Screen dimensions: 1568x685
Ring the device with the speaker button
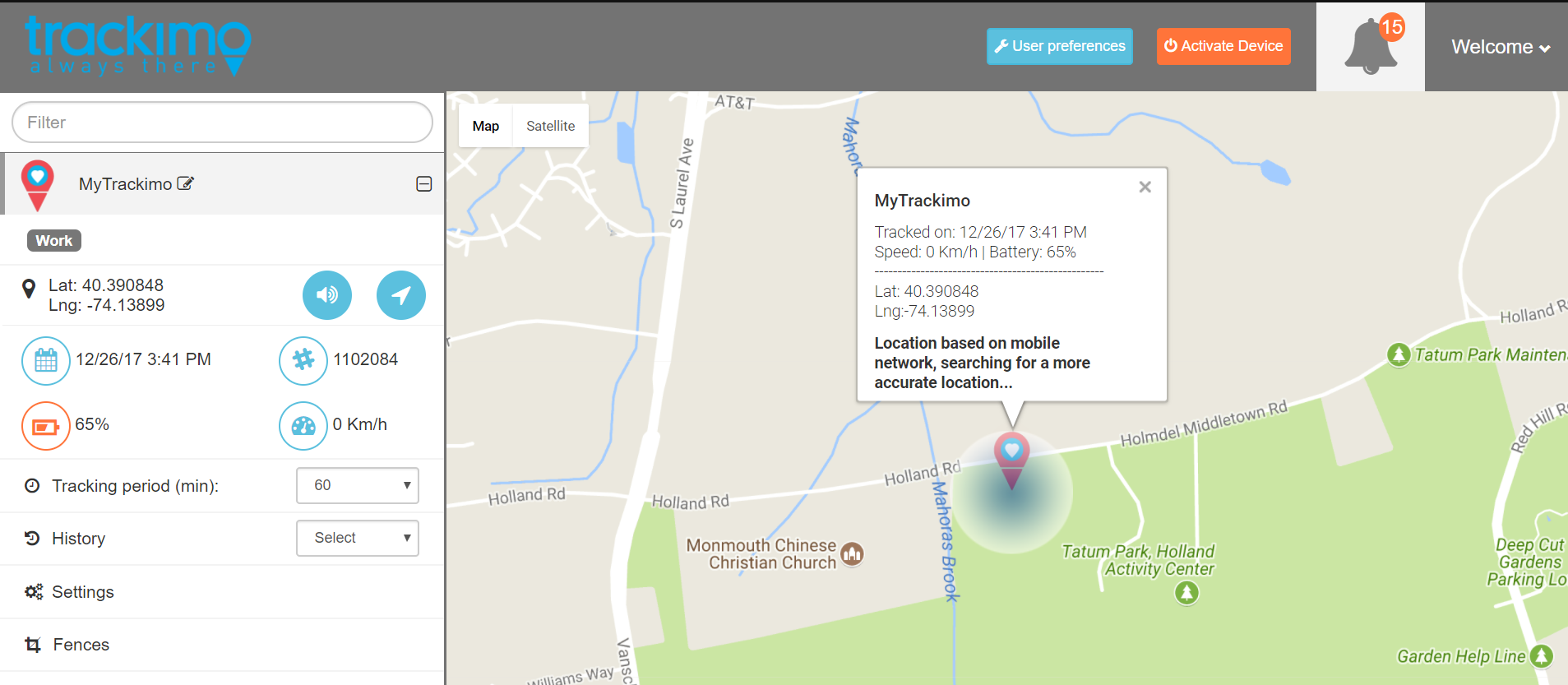pos(327,295)
